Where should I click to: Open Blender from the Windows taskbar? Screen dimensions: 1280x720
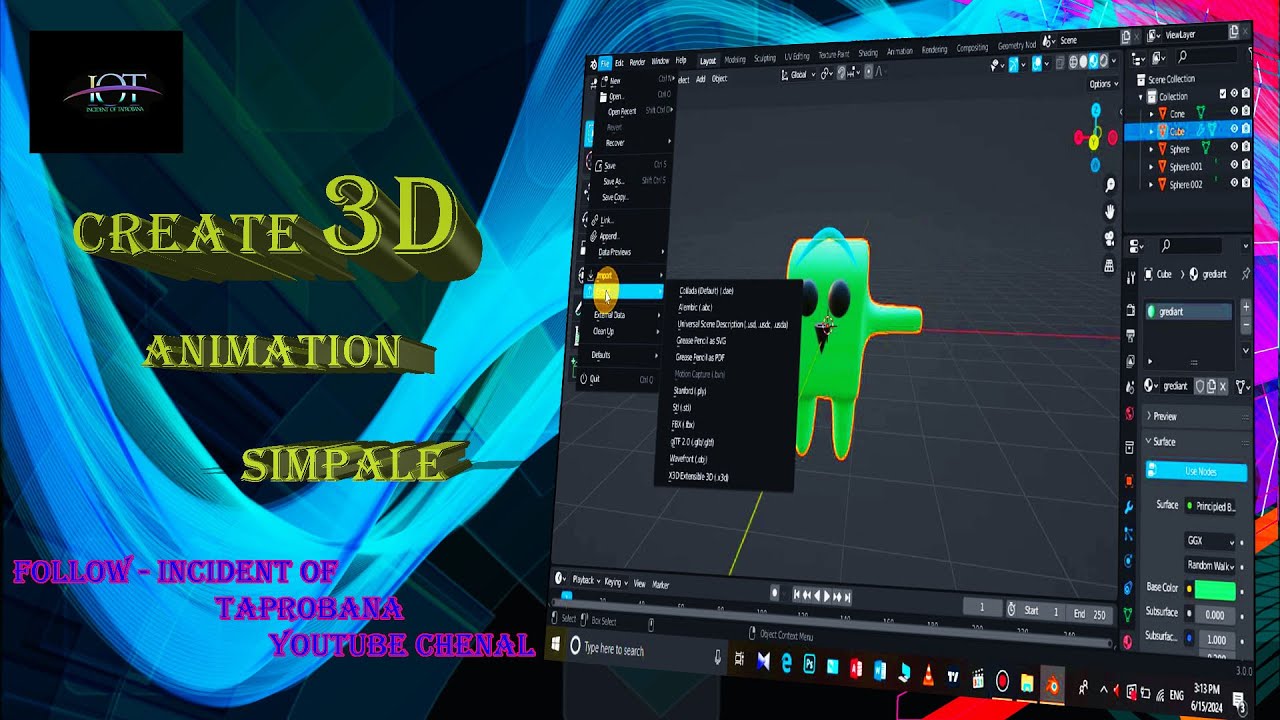click(x=1052, y=686)
